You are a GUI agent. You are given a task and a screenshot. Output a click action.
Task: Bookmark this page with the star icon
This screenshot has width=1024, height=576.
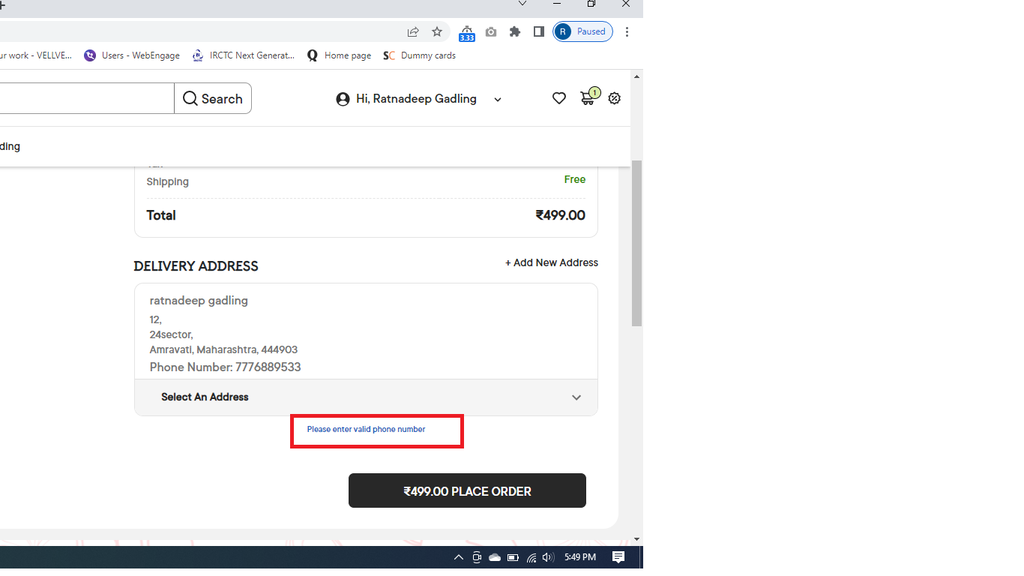pos(437,31)
